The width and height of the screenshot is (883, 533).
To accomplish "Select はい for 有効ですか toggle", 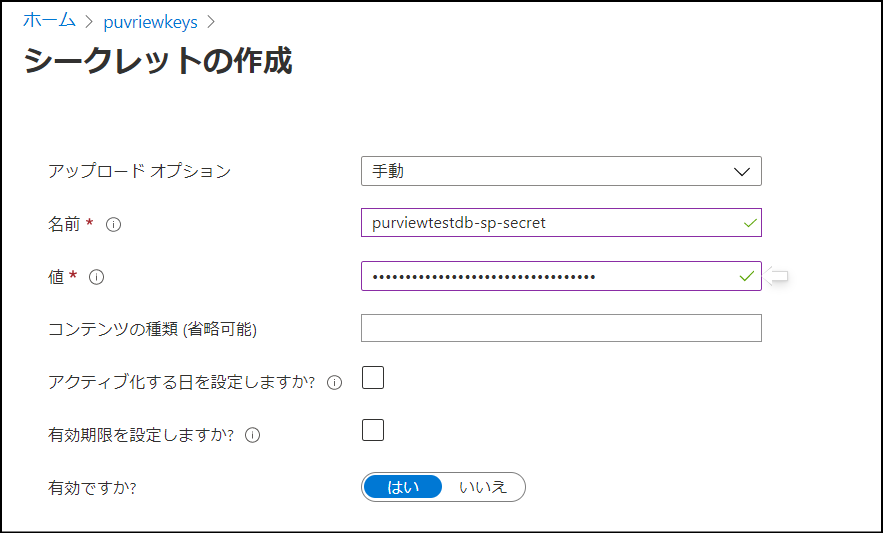I will [403, 487].
